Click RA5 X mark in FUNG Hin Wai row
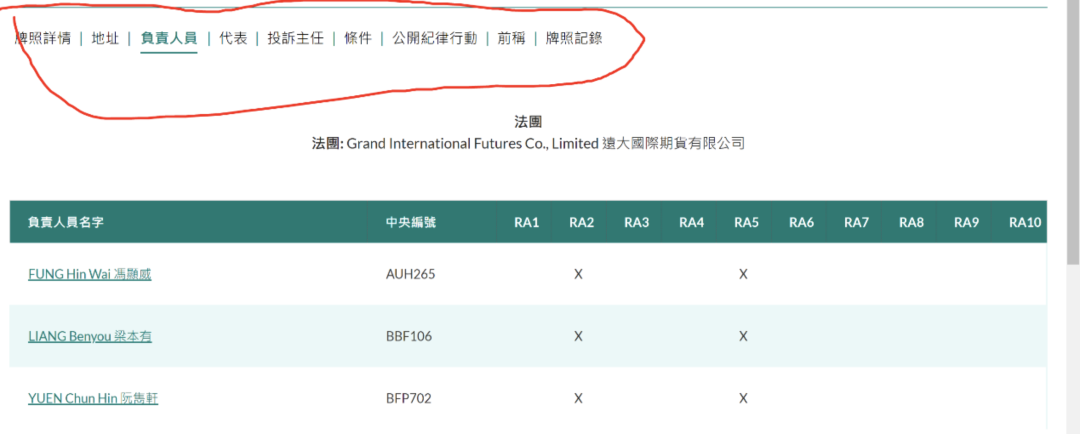Screen dimensions: 1080x434 tap(743, 274)
